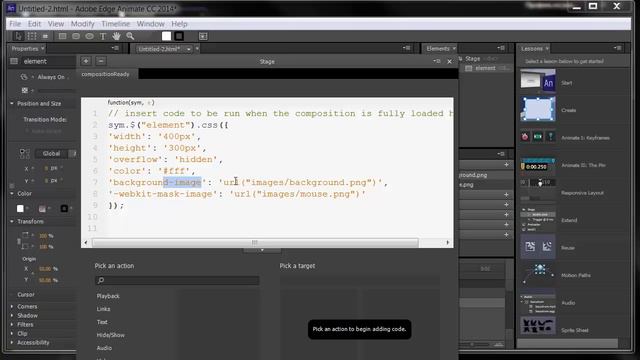This screenshot has height=360, width=640.
Task: Choose the Hide/Show action category
Action: tap(111, 335)
